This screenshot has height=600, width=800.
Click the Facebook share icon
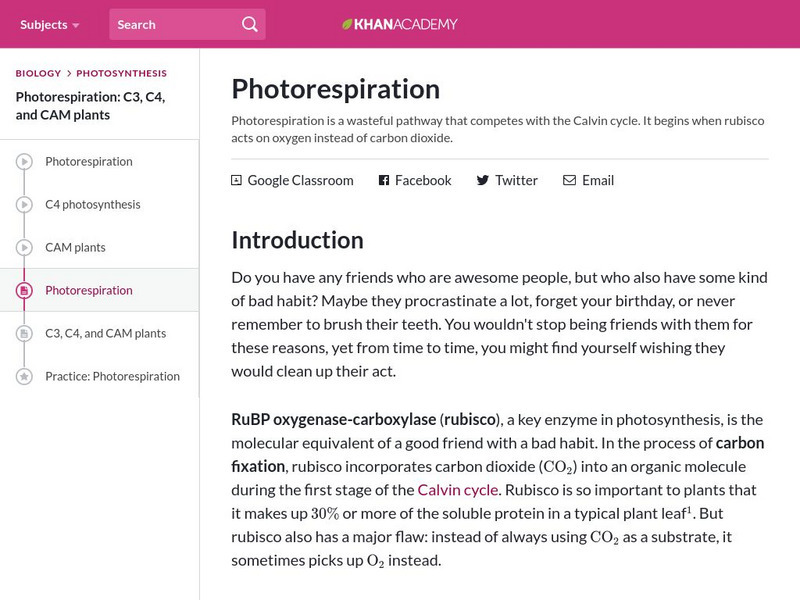tap(383, 181)
